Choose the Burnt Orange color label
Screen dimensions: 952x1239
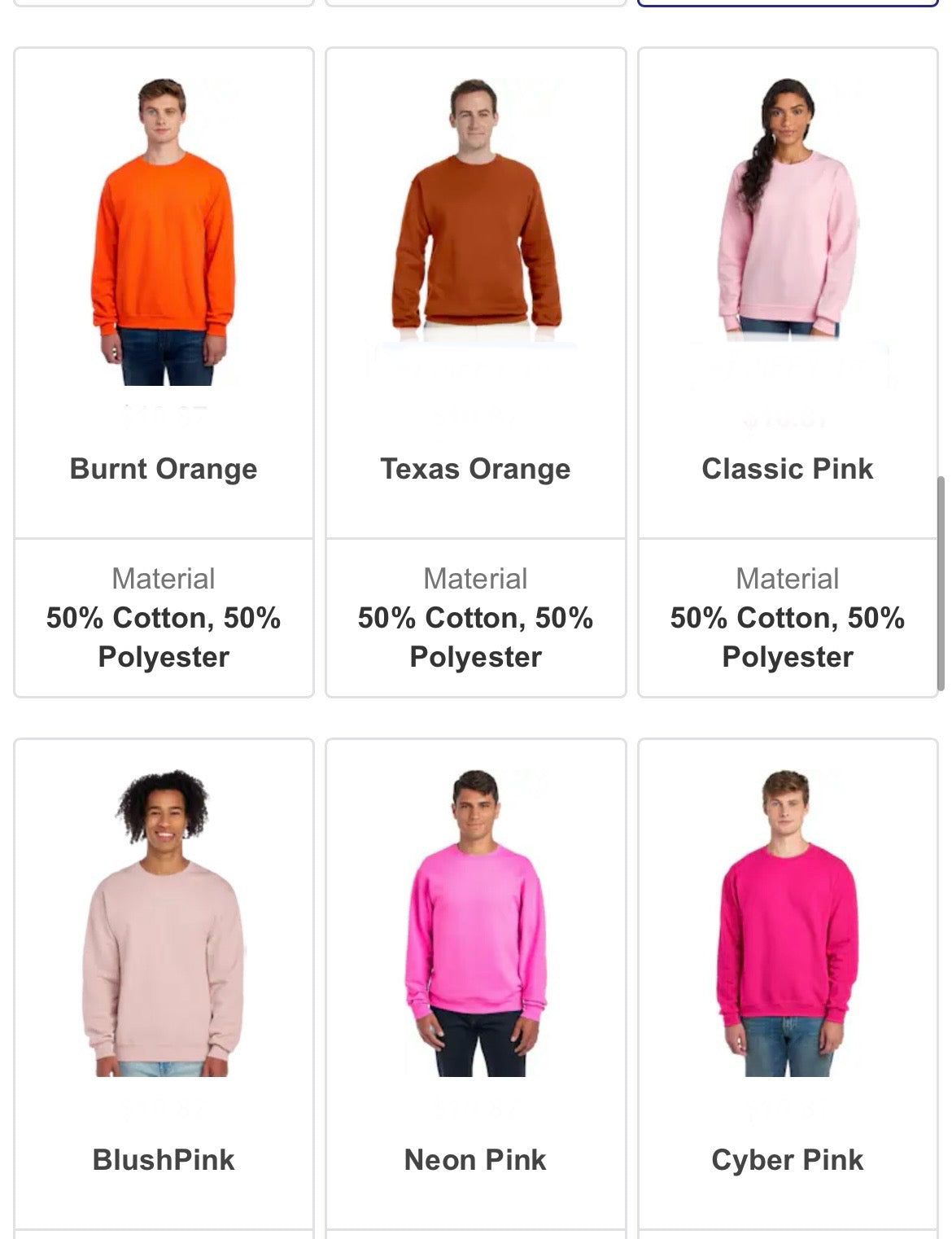tap(164, 469)
